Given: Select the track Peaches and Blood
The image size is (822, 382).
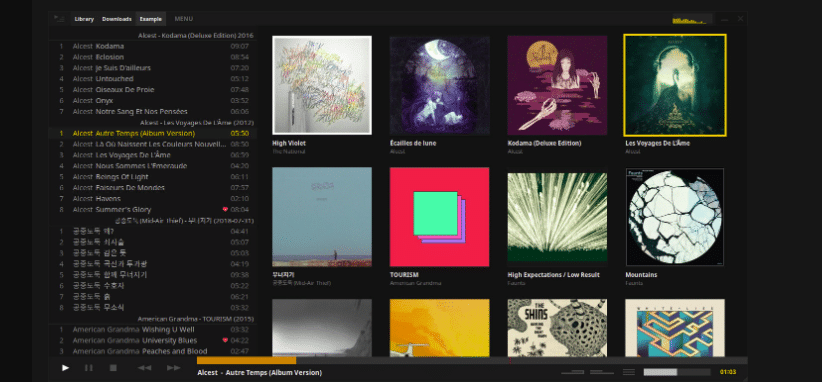Looking at the screenshot, I should (x=152, y=351).
